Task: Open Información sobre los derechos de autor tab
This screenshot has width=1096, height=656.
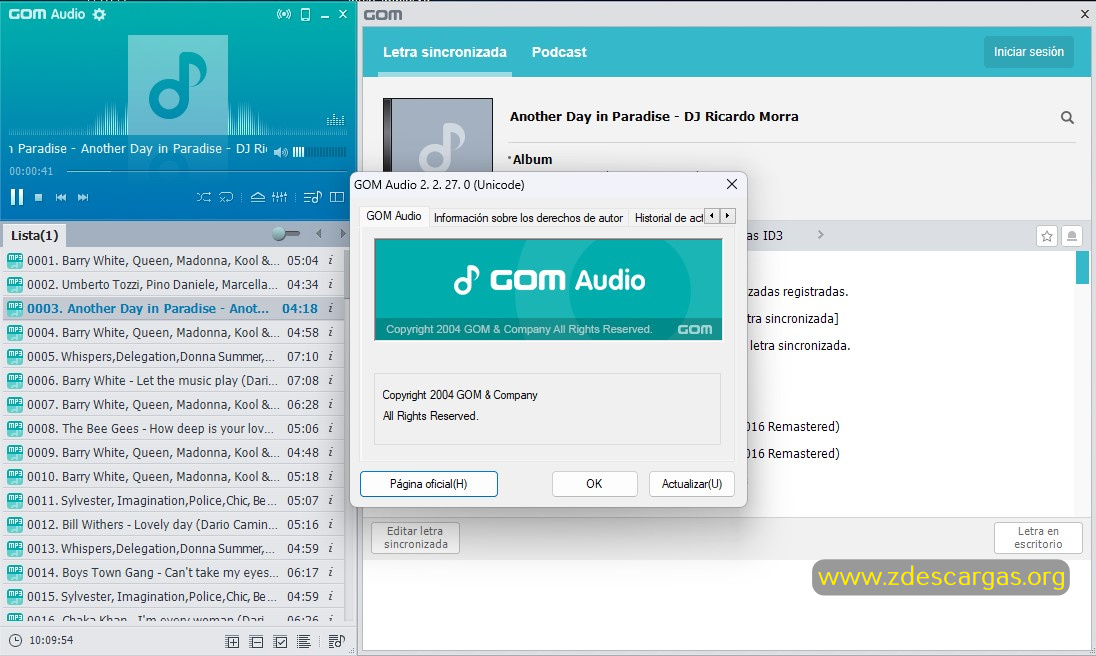Action: (528, 217)
